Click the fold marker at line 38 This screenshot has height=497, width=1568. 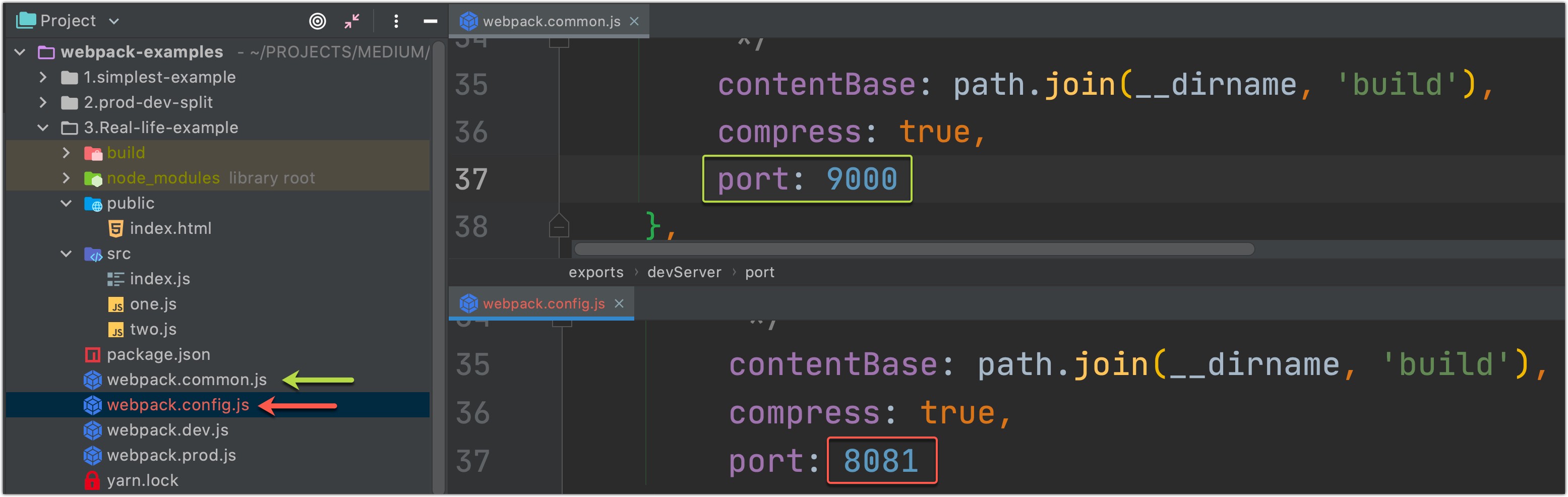click(x=558, y=226)
